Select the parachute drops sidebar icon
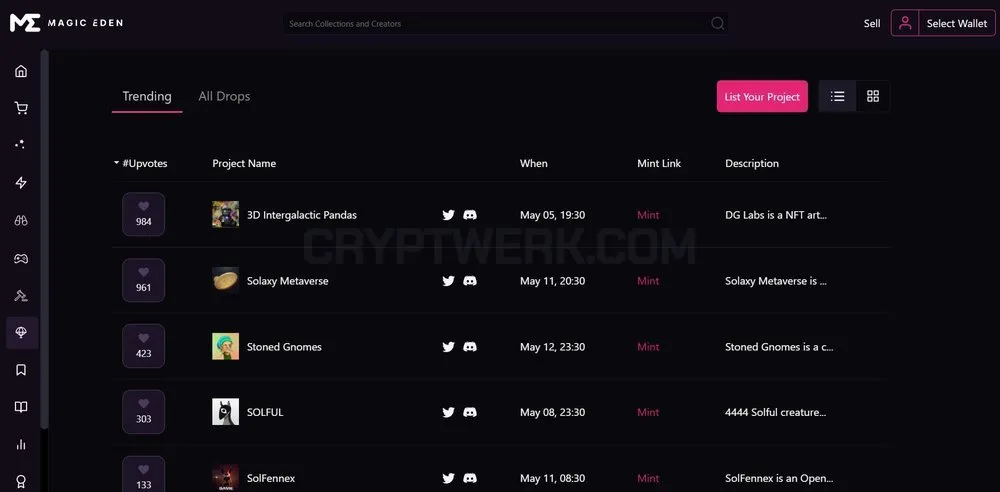 click(x=21, y=332)
